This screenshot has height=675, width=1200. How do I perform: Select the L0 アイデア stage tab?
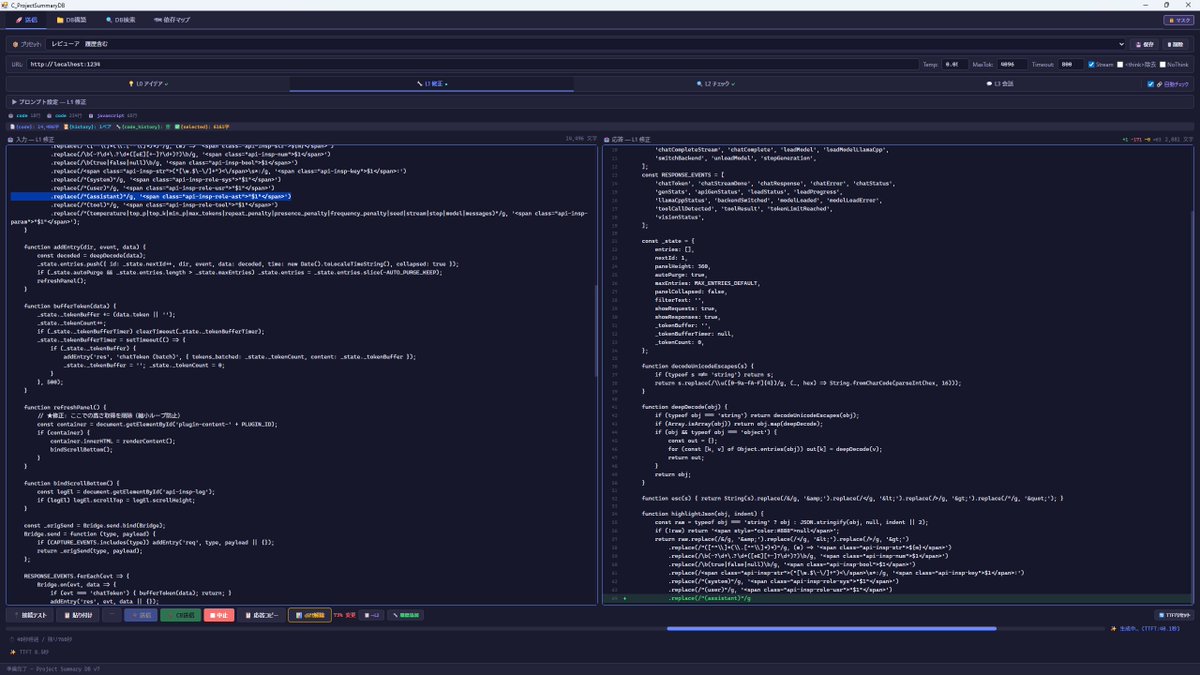148,84
